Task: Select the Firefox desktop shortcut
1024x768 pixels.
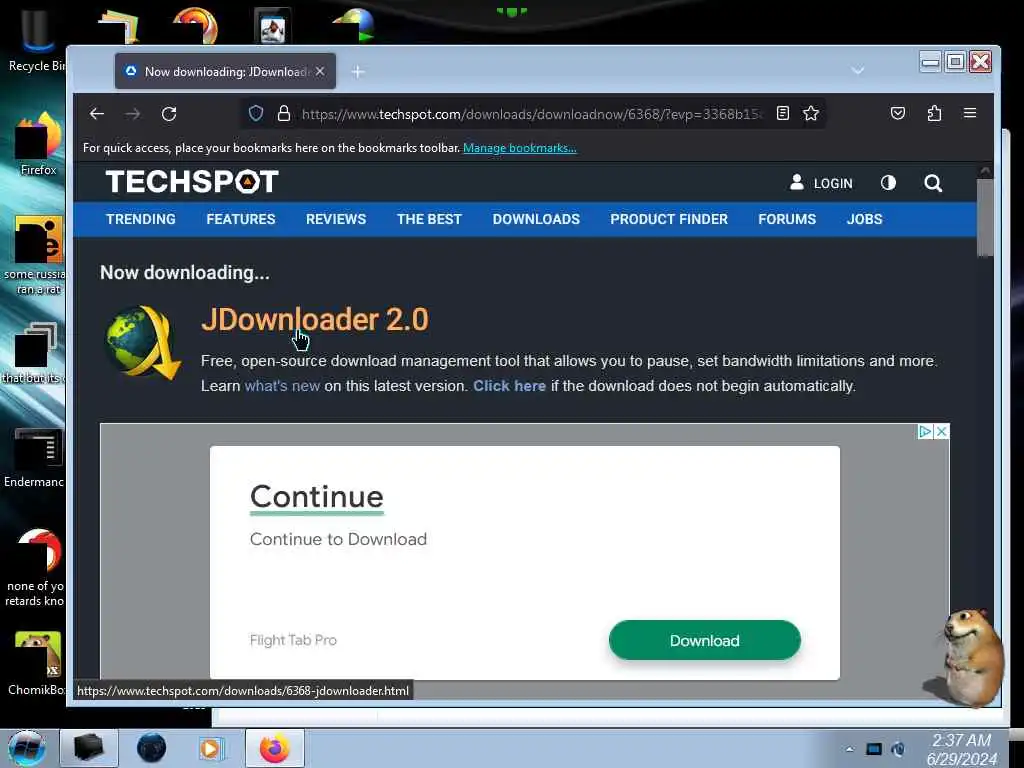Action: [x=38, y=144]
